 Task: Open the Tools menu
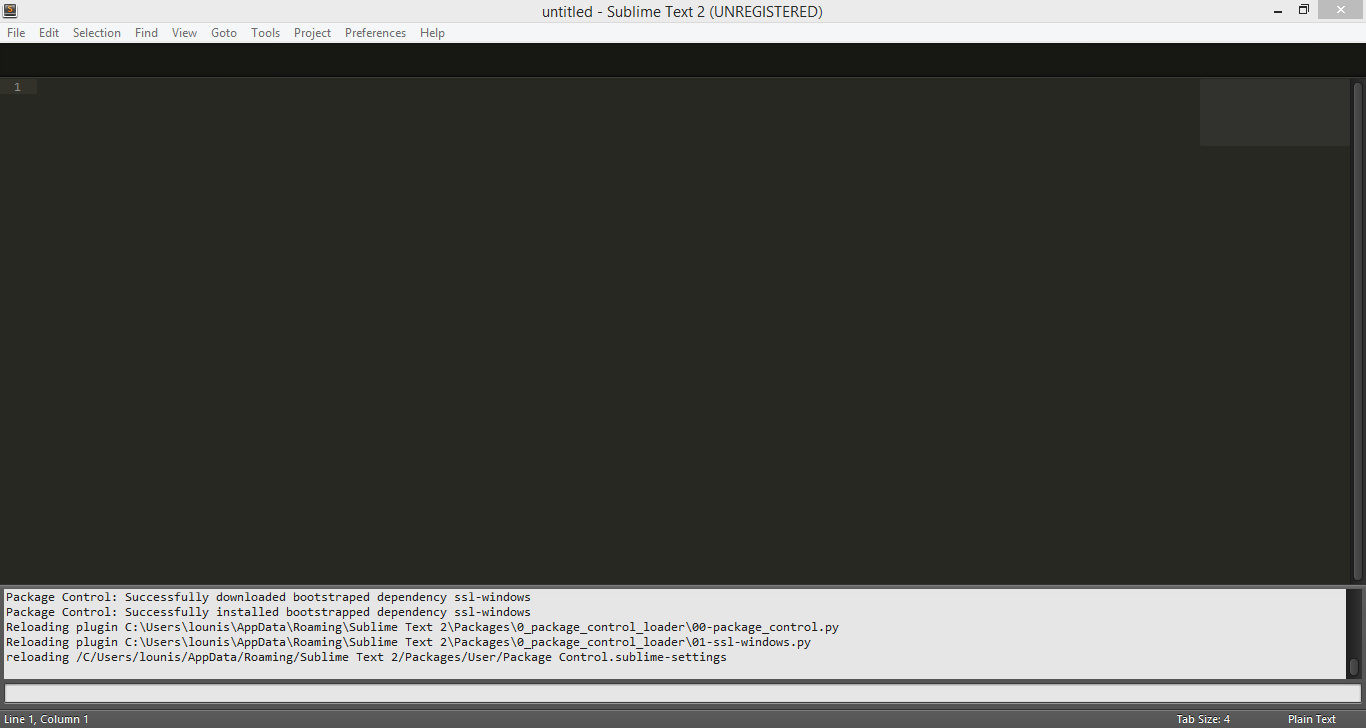coord(265,33)
